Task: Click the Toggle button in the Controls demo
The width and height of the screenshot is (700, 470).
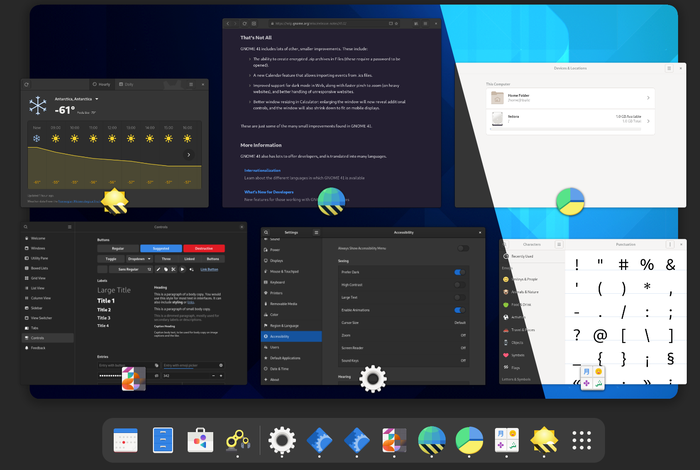Action: click(111, 259)
